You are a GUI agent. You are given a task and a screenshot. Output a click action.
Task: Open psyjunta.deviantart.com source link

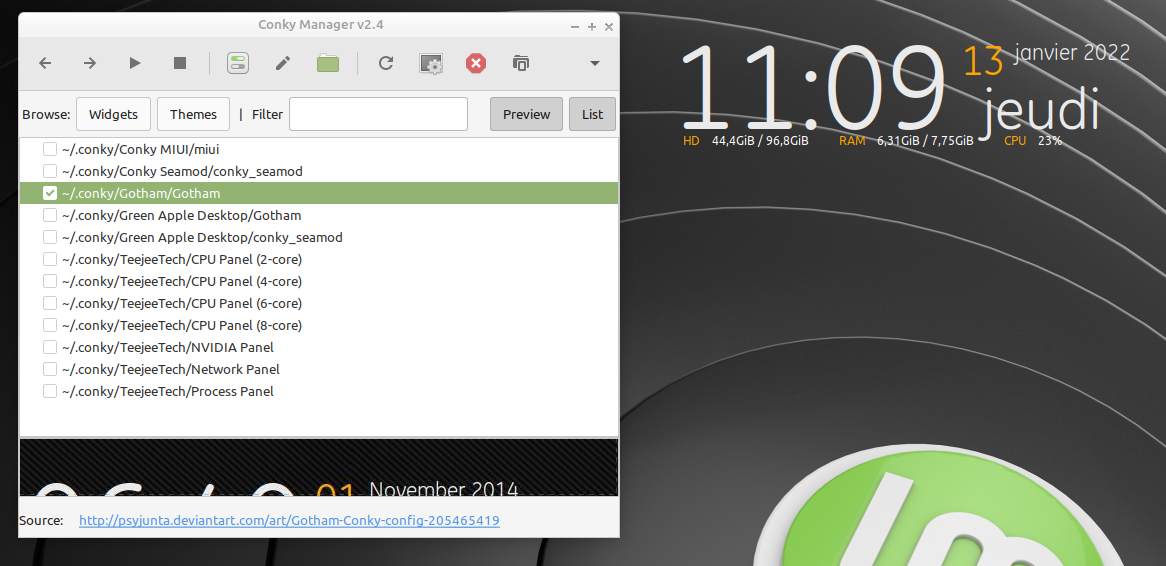point(289,521)
